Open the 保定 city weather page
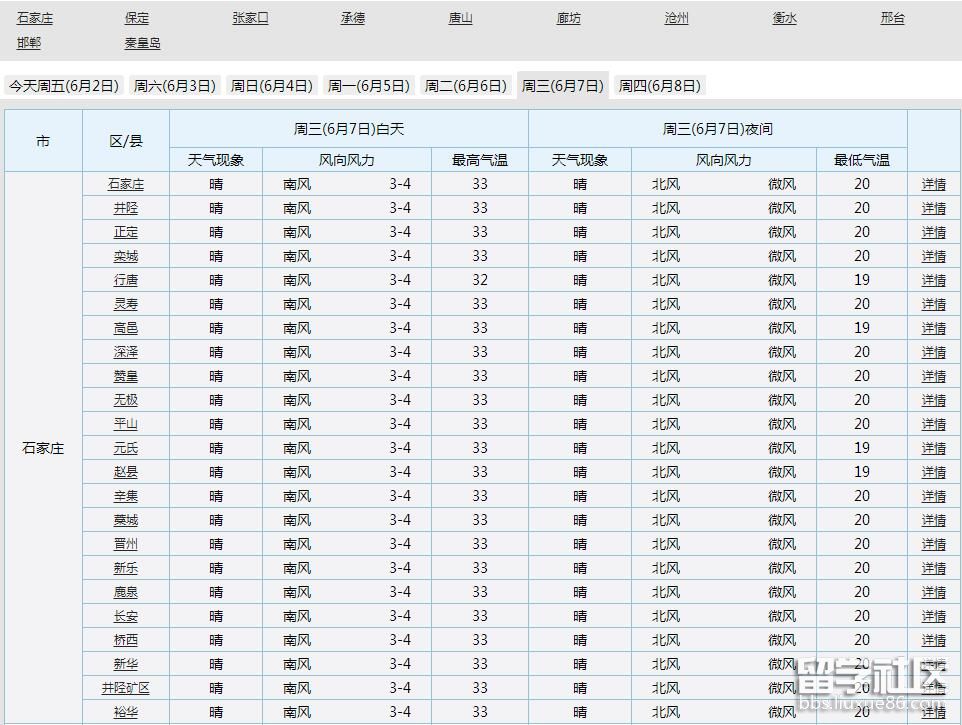This screenshot has height=725, width=962. (x=137, y=17)
